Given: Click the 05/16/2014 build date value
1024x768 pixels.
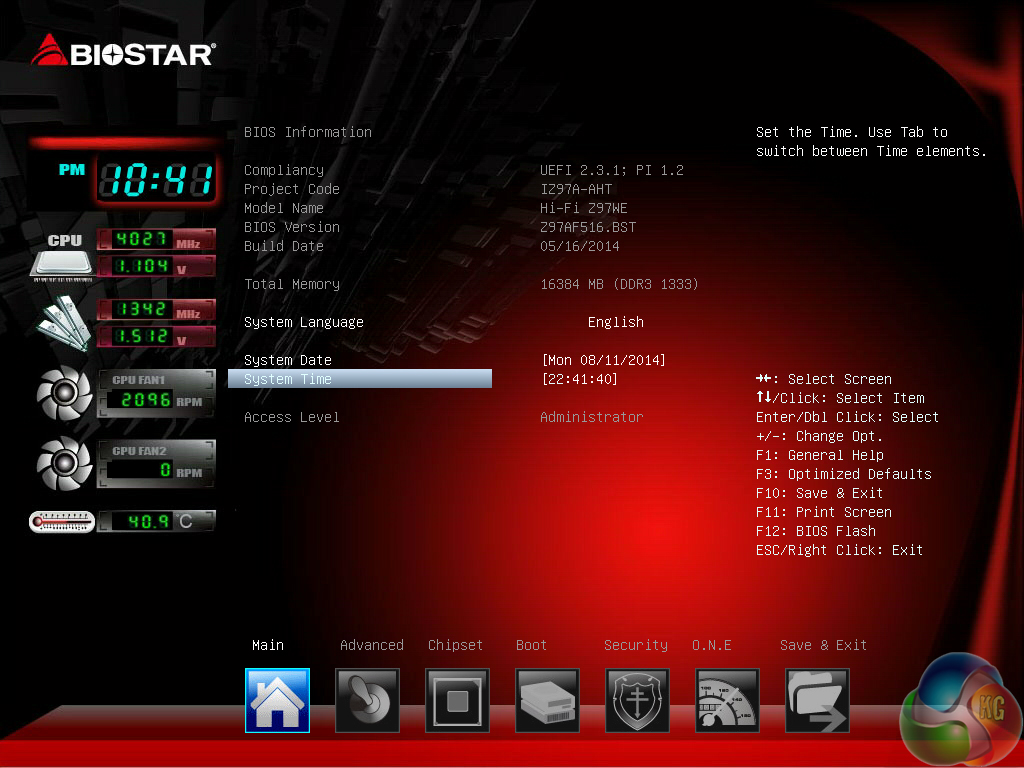Looking at the screenshot, I should tap(580, 246).
